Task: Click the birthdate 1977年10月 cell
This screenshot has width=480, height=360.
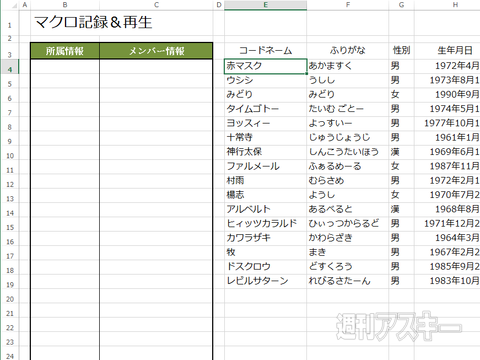Action: tap(447, 123)
